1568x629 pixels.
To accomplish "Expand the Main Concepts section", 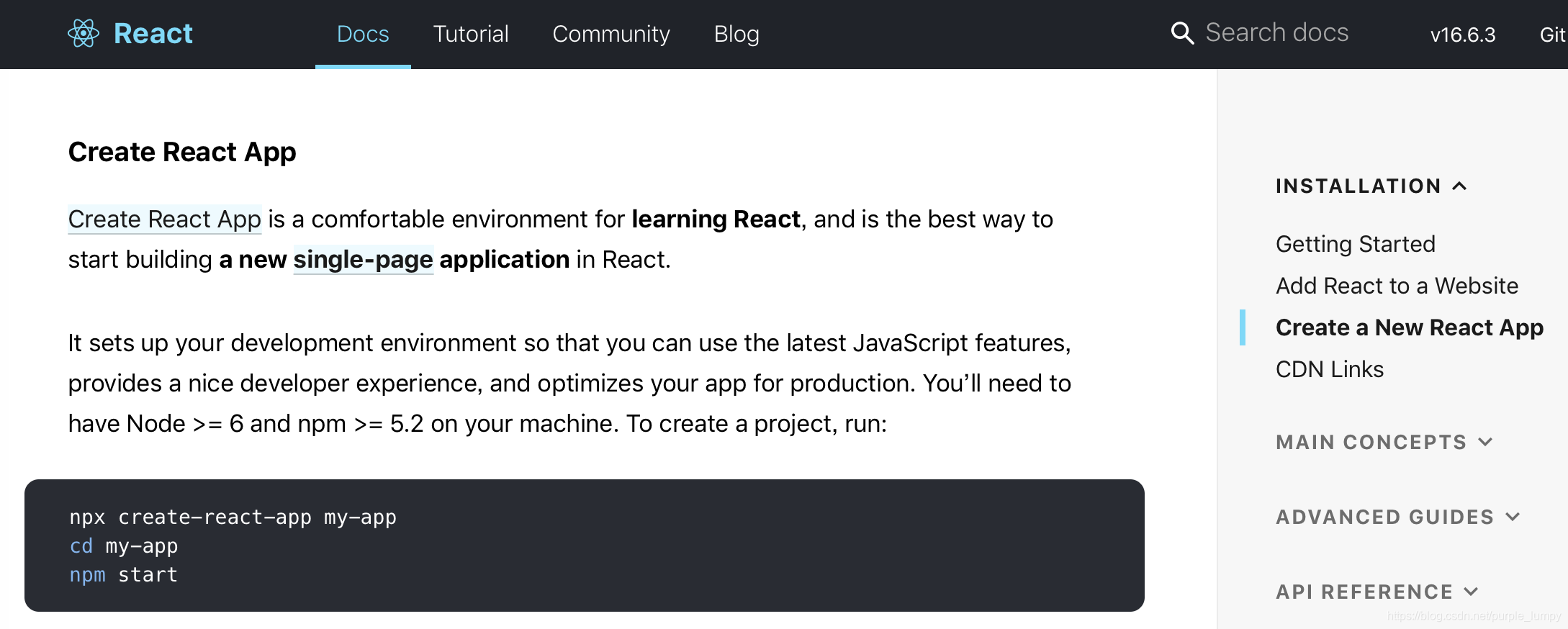I will click(x=1384, y=442).
